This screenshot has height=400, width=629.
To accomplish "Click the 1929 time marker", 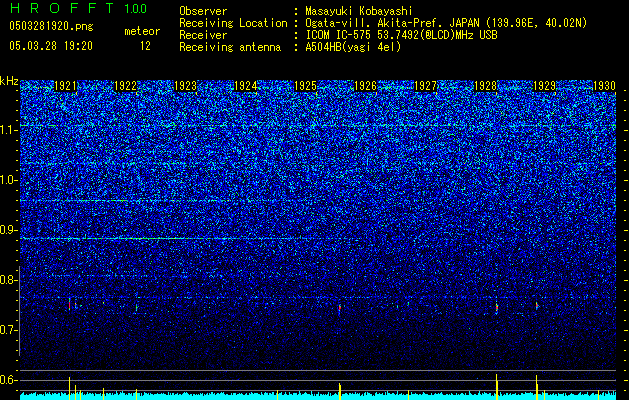I will (544, 86).
